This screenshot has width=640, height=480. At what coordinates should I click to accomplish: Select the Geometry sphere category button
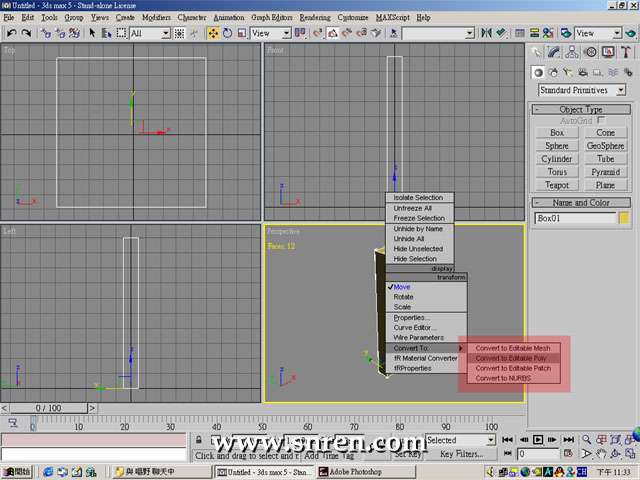(538, 73)
